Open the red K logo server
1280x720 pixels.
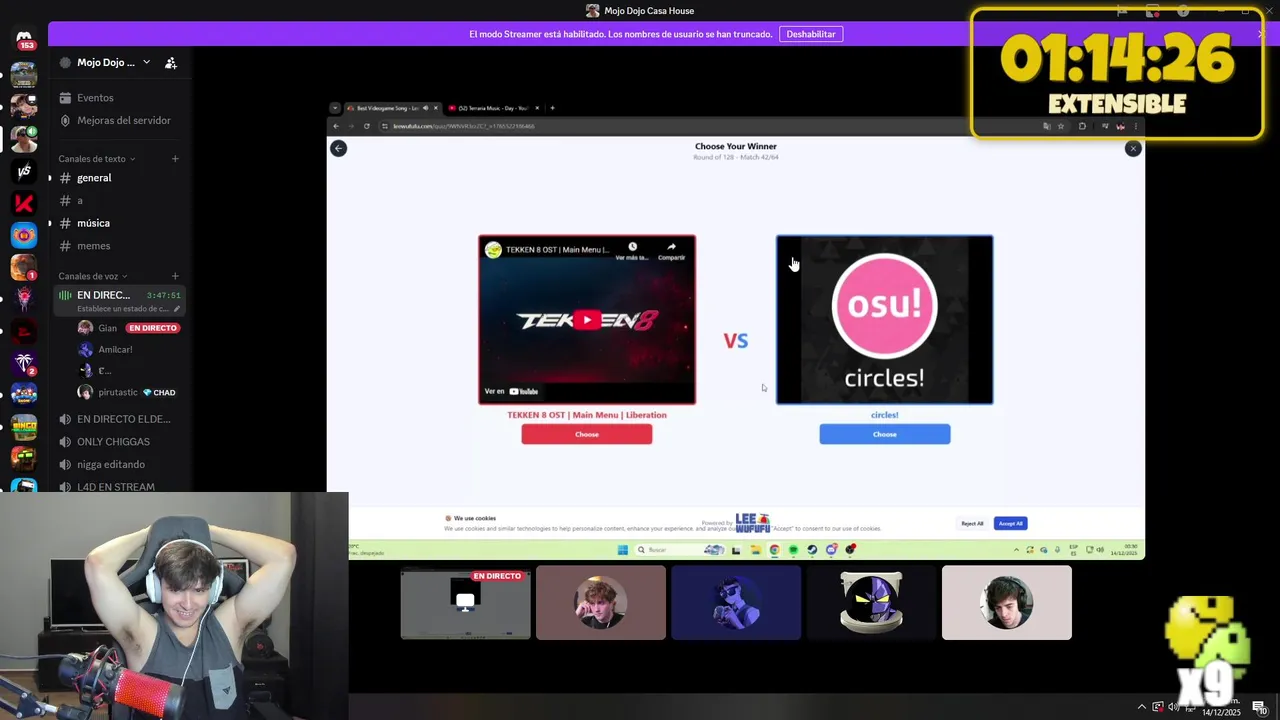[24, 203]
